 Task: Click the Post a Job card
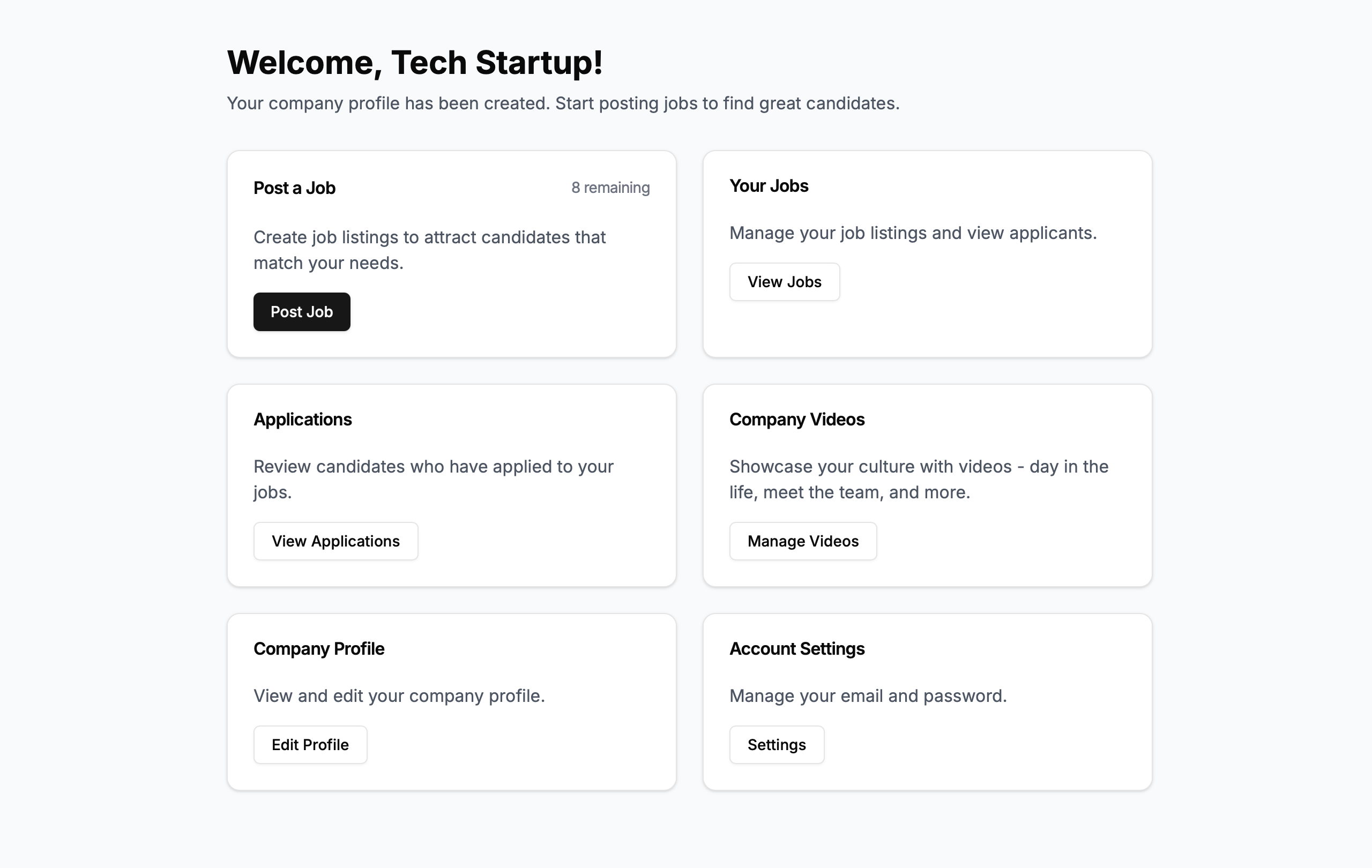pos(451,253)
